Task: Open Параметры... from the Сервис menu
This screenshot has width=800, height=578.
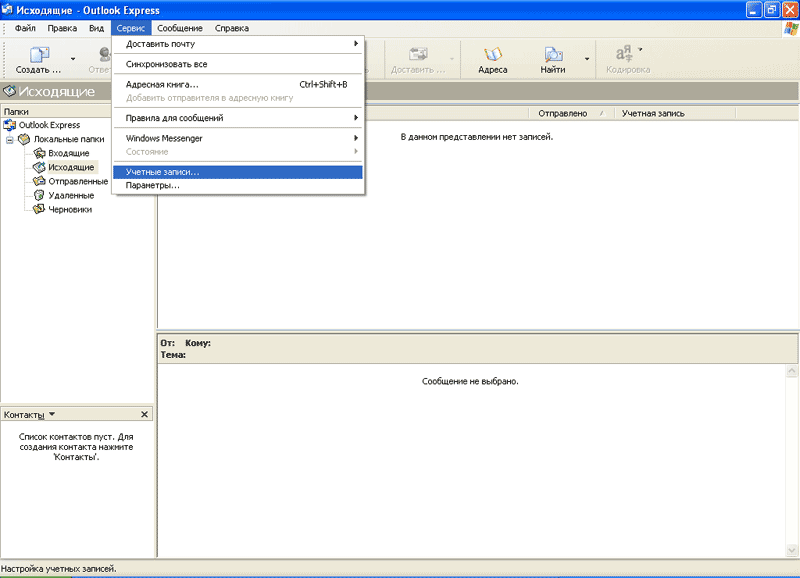Action: point(238,185)
